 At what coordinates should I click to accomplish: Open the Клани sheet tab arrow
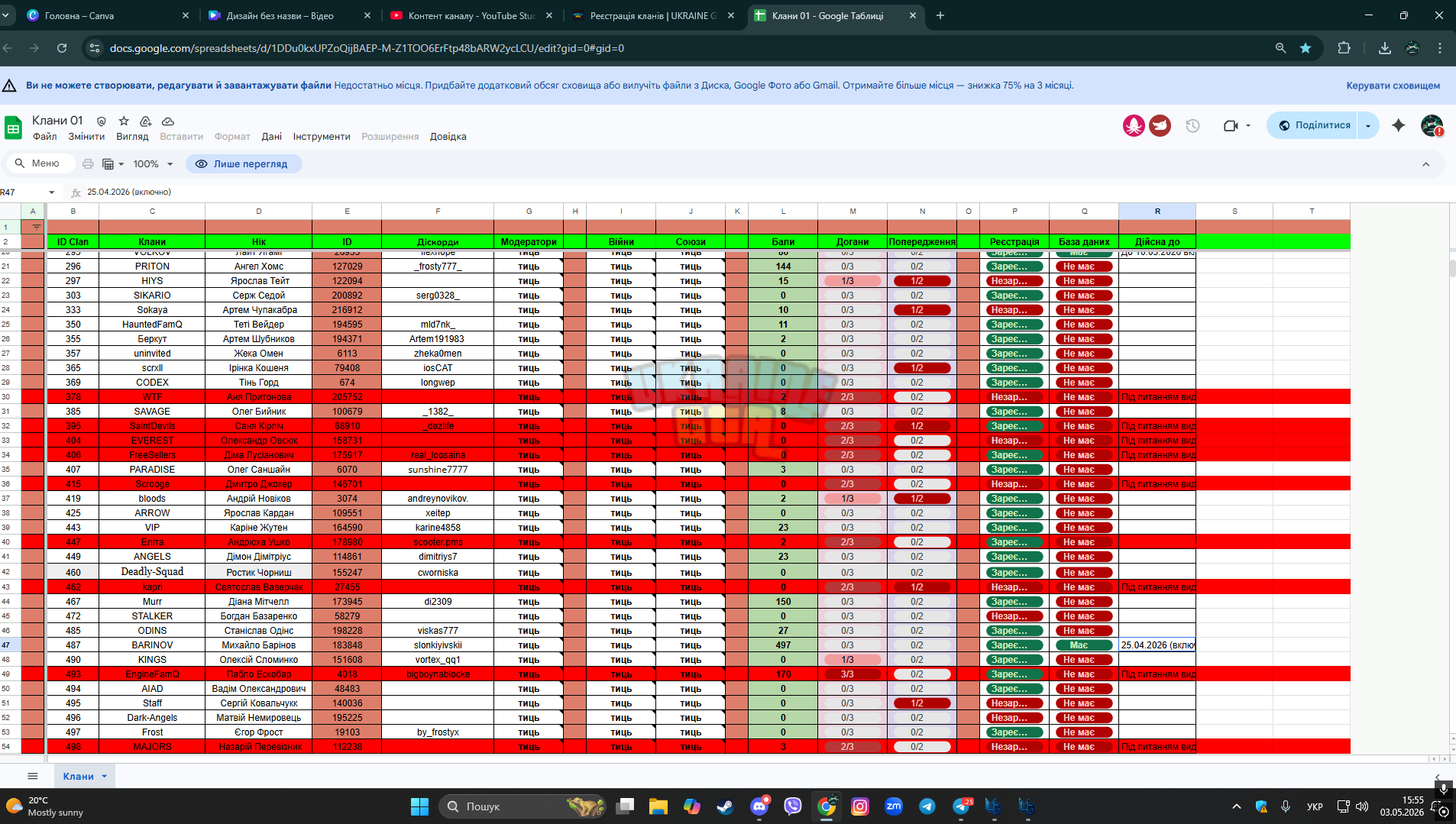click(105, 776)
